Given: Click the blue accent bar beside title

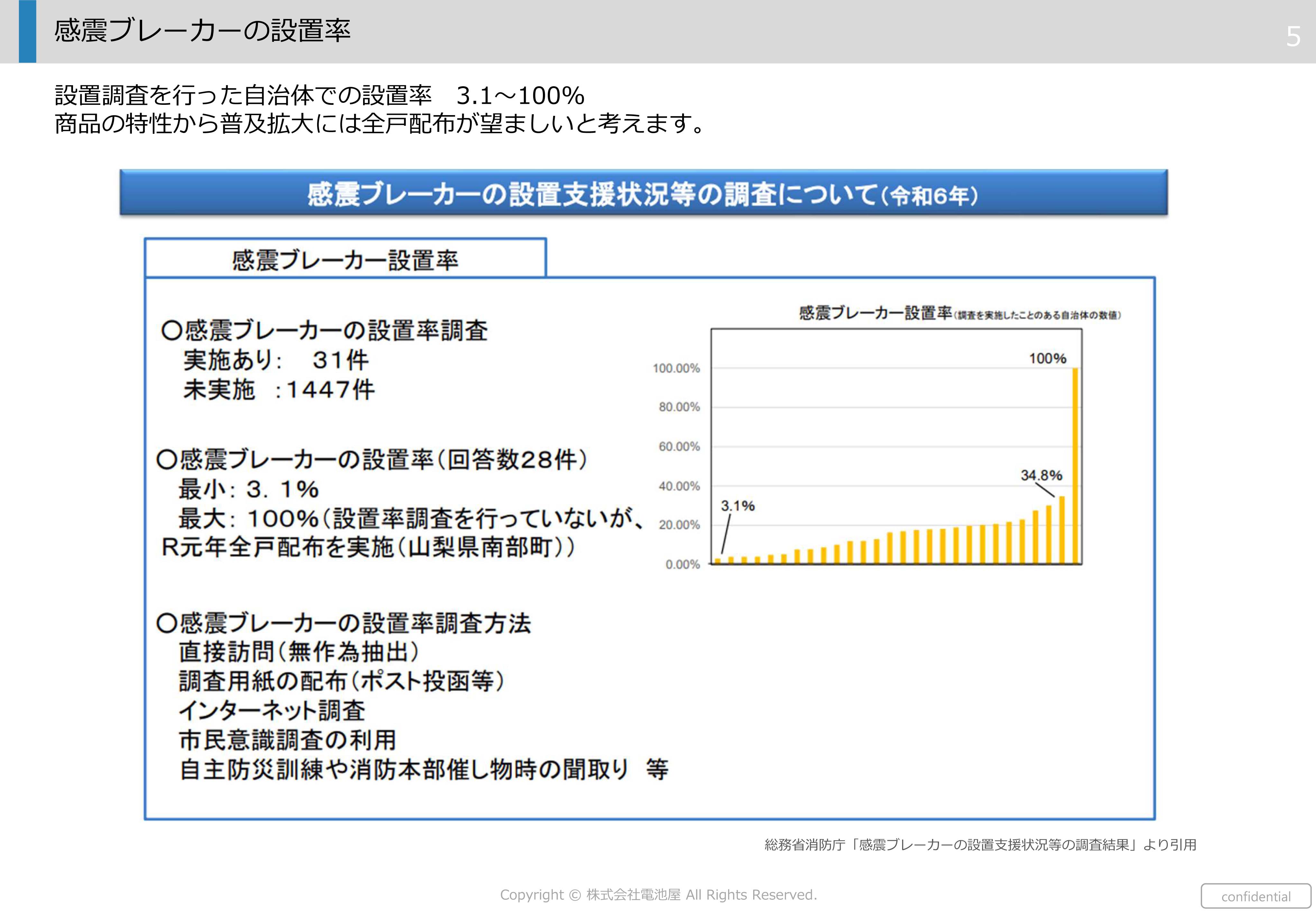Looking at the screenshot, I should tap(27, 31).
